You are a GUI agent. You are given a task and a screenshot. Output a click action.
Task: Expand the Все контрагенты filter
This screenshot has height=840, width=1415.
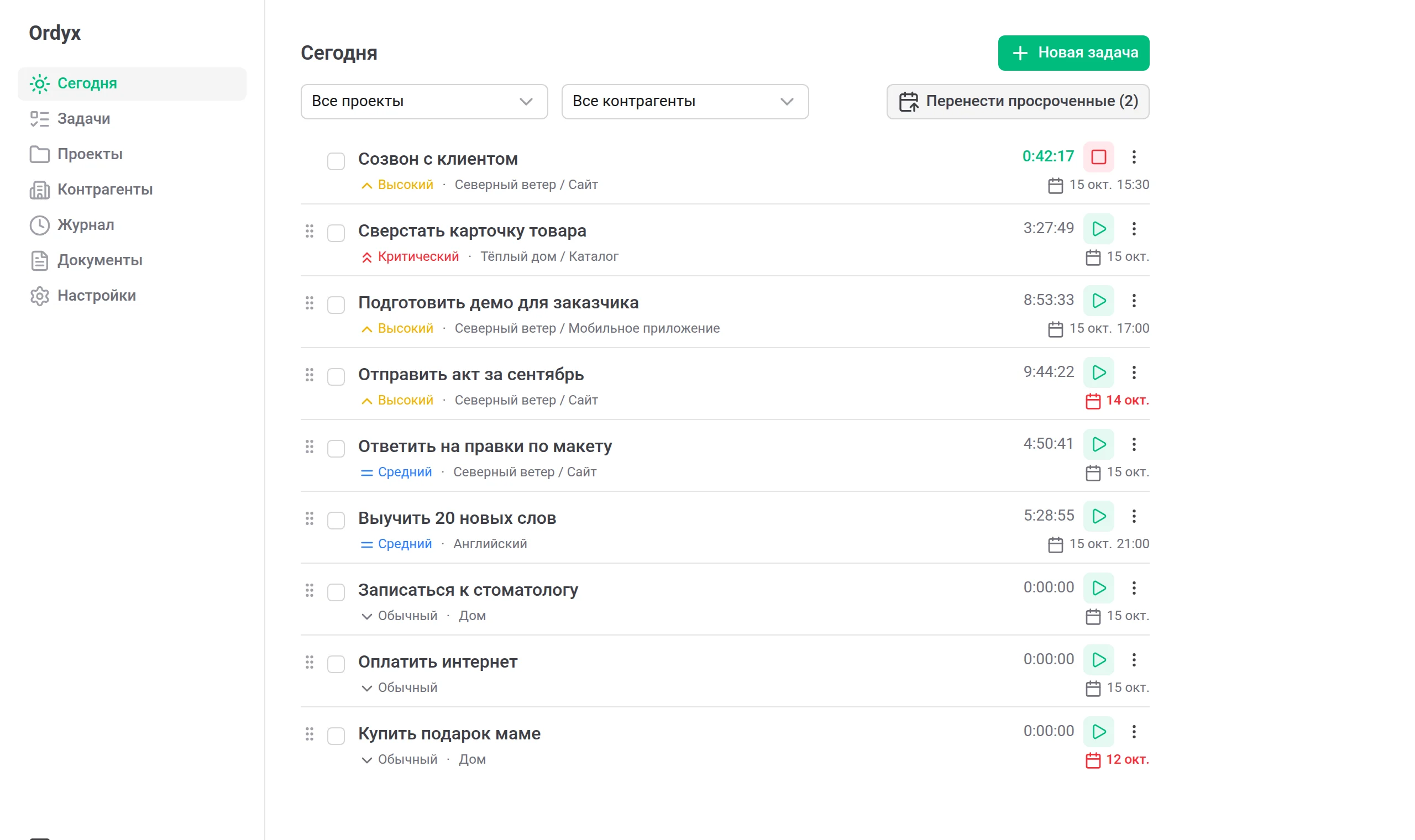pos(685,102)
